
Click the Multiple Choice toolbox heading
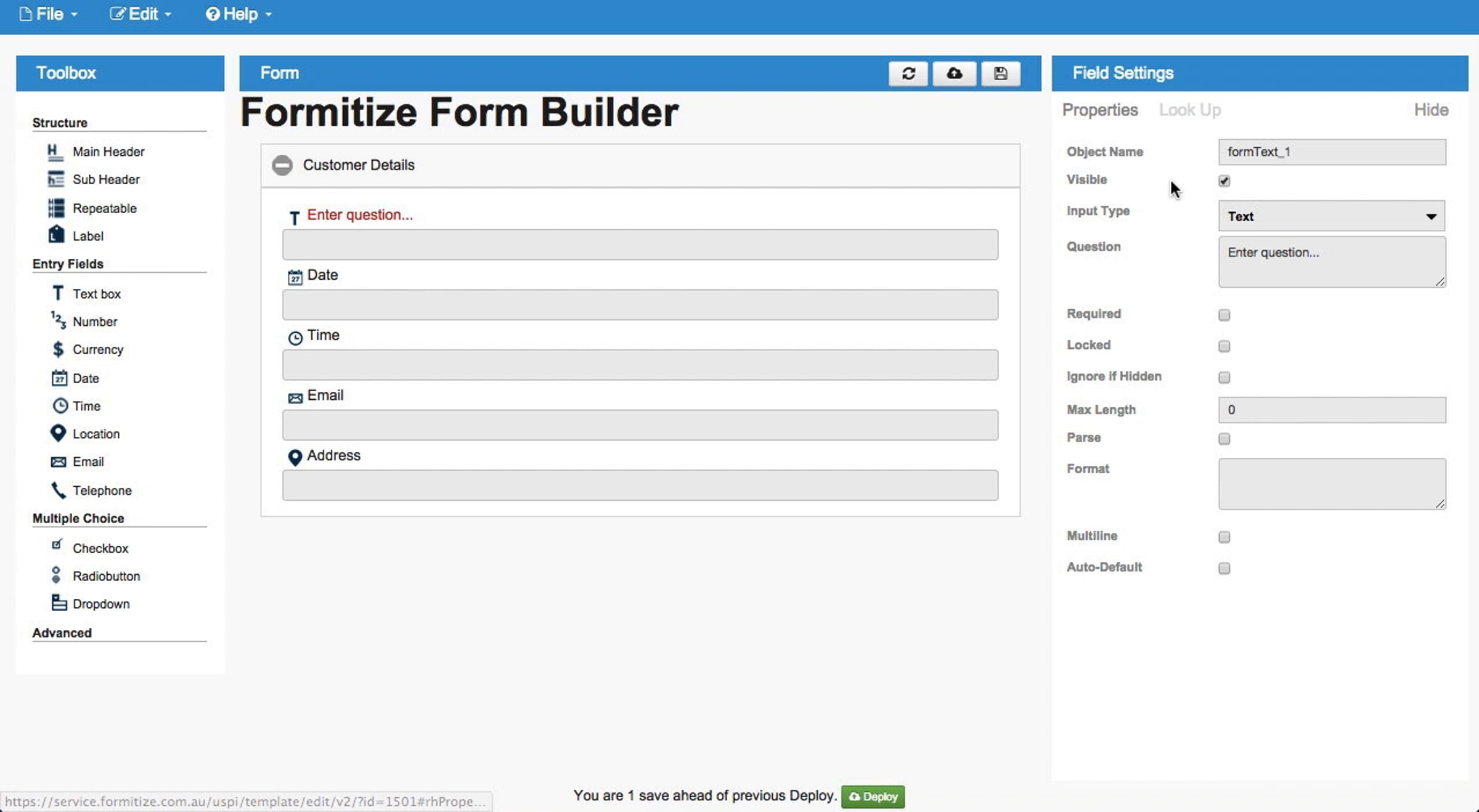(x=78, y=518)
